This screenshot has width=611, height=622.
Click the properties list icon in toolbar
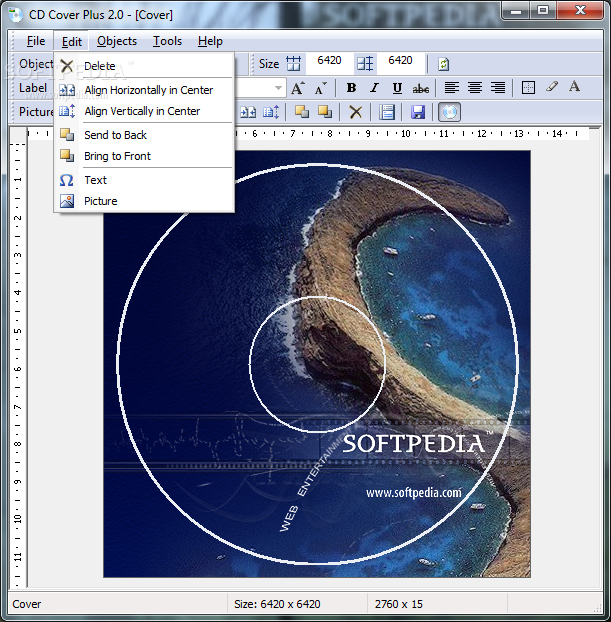tap(386, 112)
